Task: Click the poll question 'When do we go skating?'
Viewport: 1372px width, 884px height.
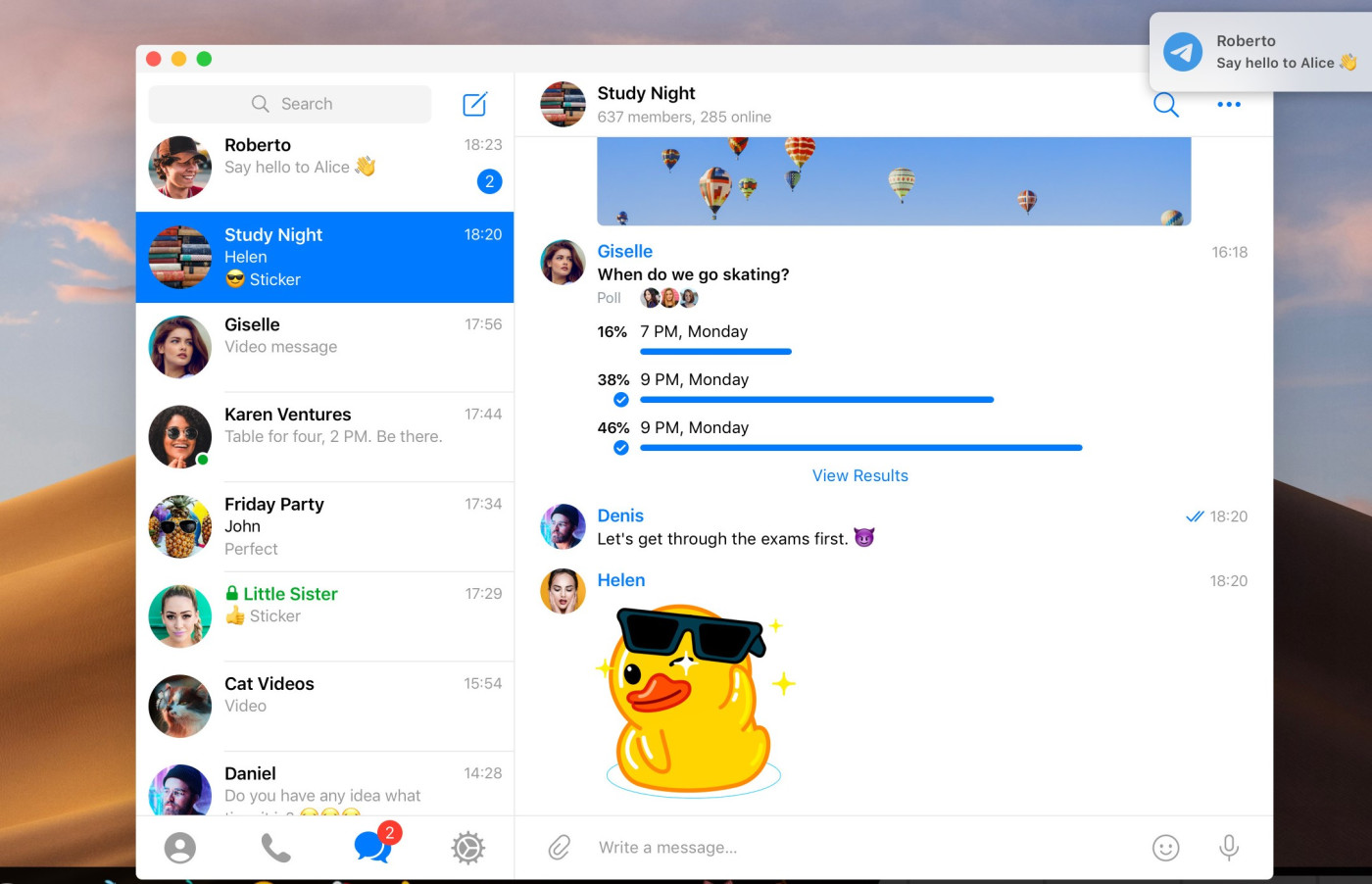Action: 693,274
